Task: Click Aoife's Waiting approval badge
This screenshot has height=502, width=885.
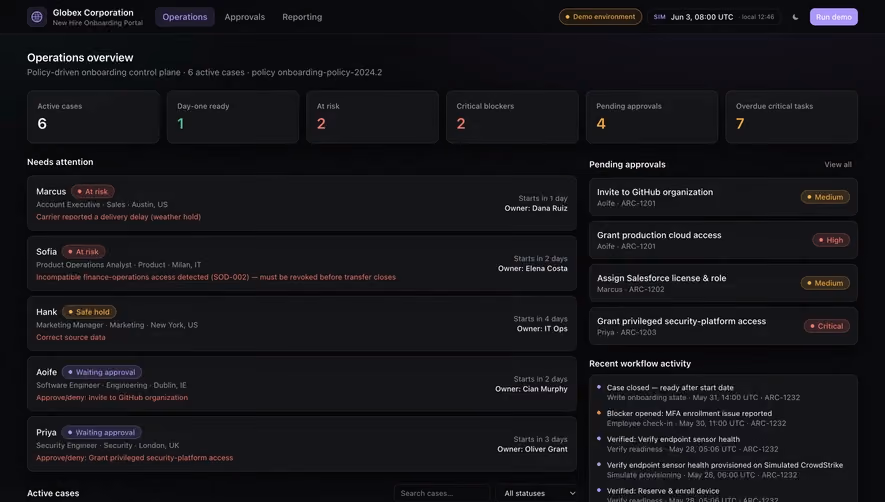Action: pos(102,372)
